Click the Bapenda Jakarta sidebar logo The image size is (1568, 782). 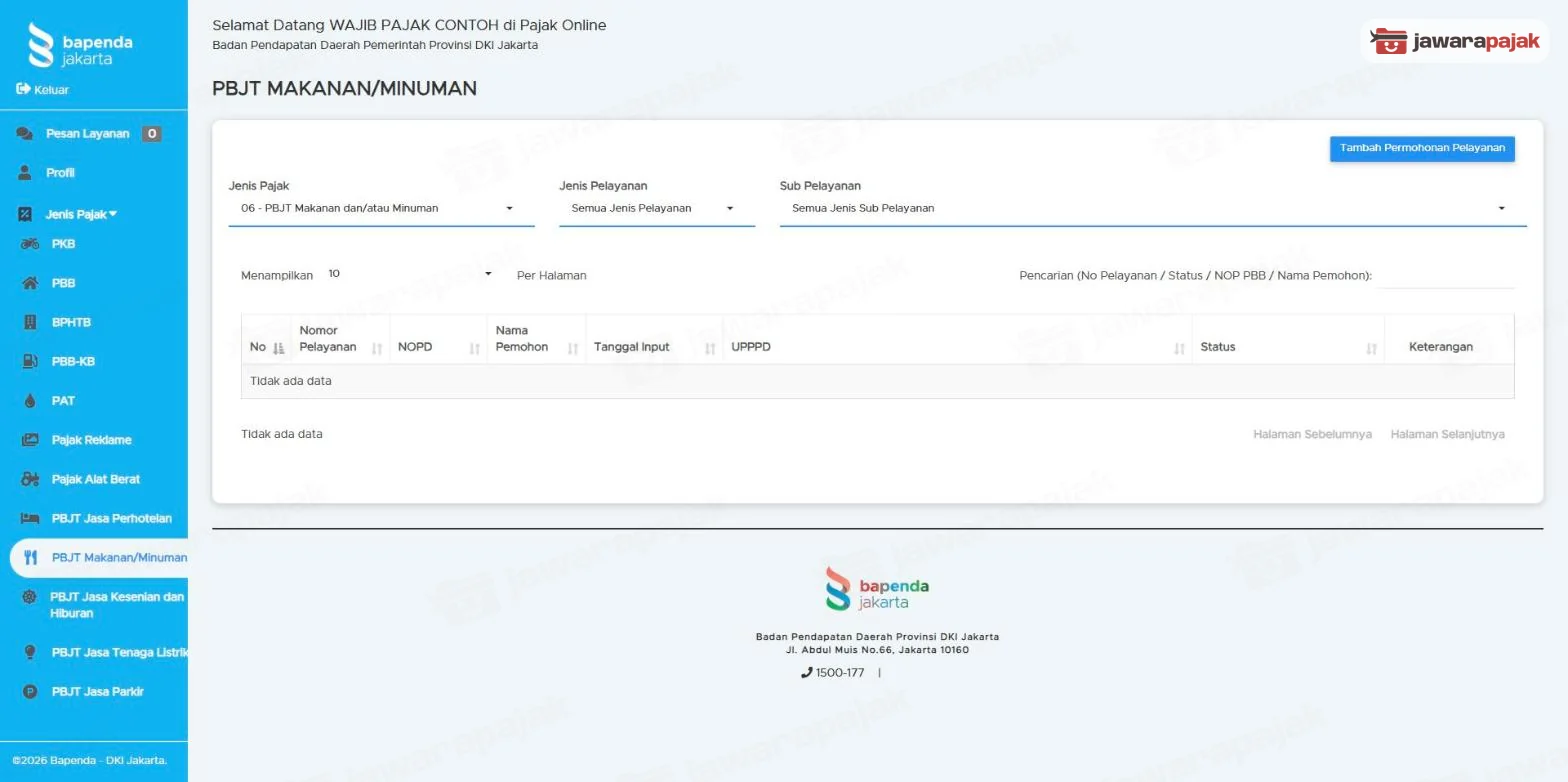[x=80, y=45]
